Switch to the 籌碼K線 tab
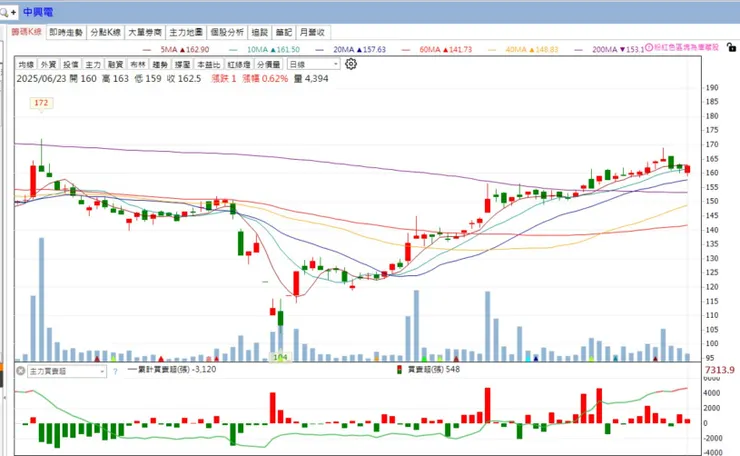This screenshot has width=740, height=456. click(x=26, y=32)
